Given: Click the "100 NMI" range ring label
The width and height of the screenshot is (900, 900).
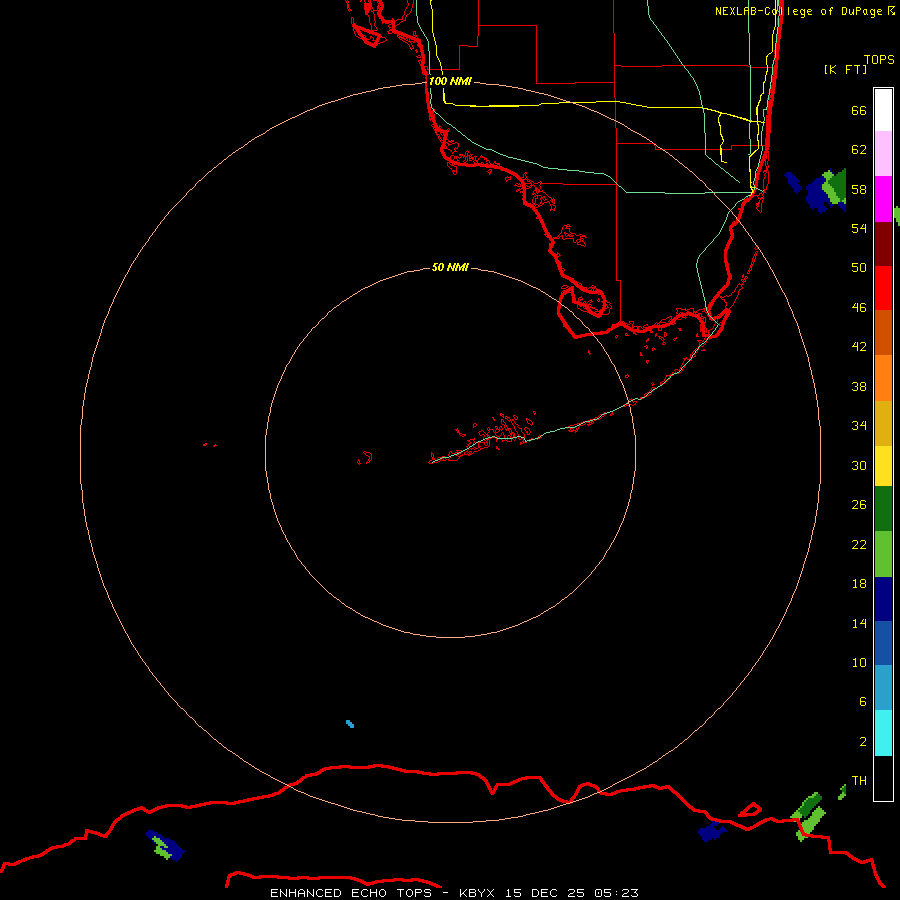Looking at the screenshot, I should point(451,82).
